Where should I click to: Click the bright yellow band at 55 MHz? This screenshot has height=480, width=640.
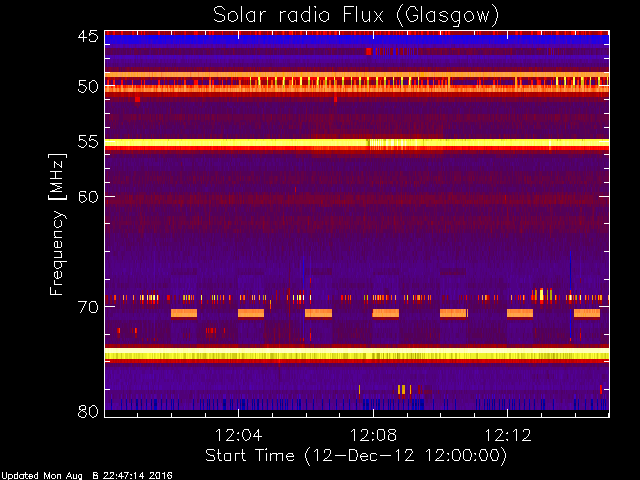pyautogui.click(x=357, y=143)
